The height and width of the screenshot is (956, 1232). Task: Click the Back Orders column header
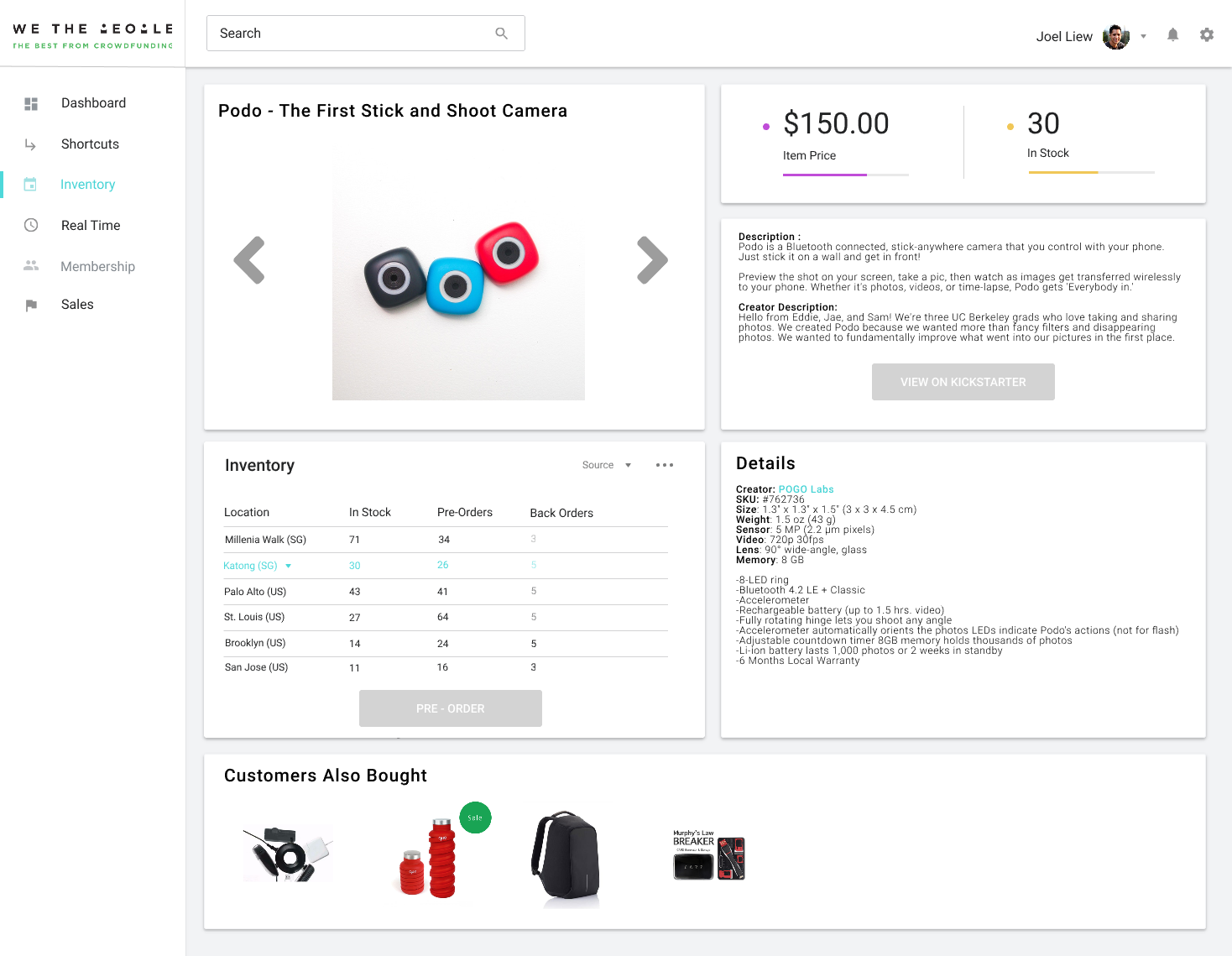pyautogui.click(x=561, y=514)
